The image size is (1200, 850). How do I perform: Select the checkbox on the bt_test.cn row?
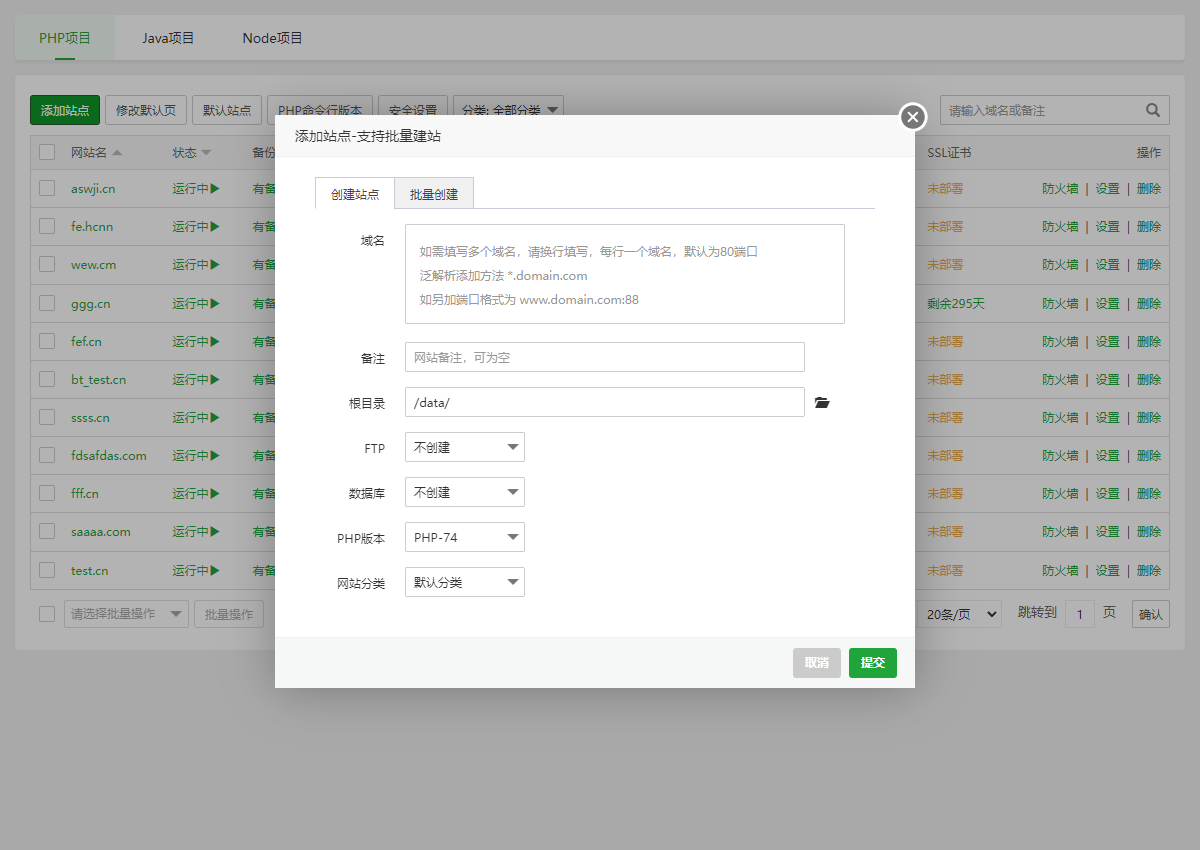click(x=46, y=379)
